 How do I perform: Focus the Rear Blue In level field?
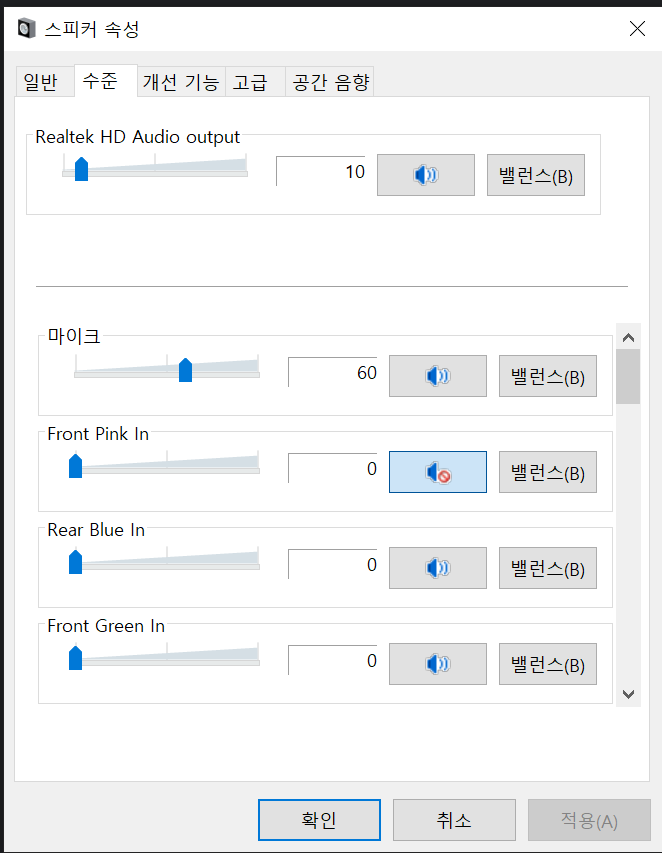tap(332, 564)
